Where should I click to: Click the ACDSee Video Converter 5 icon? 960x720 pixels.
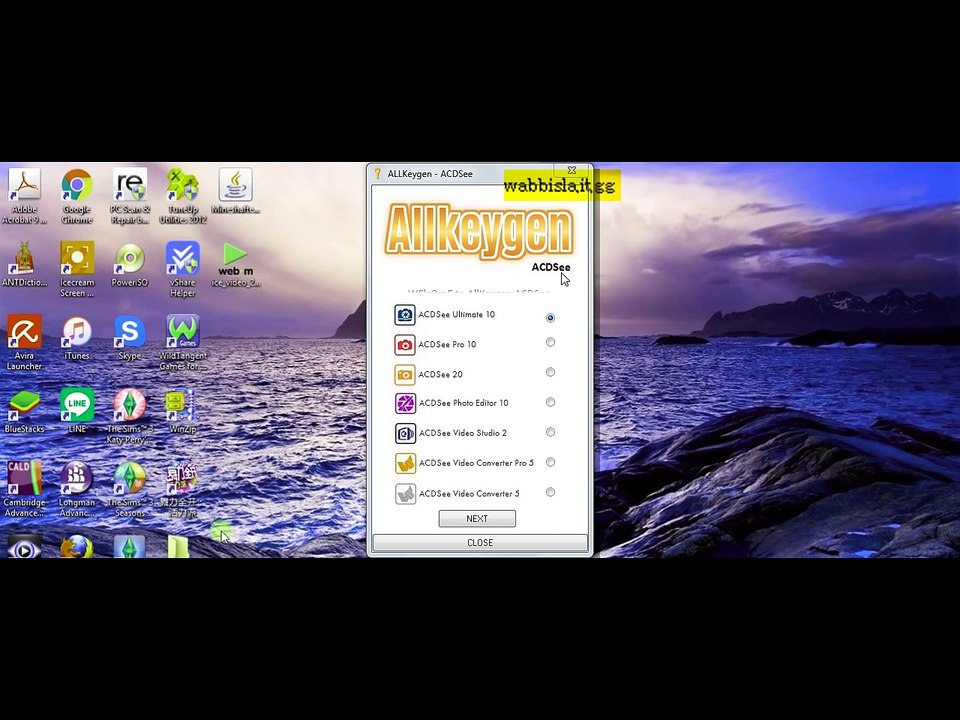[405, 493]
